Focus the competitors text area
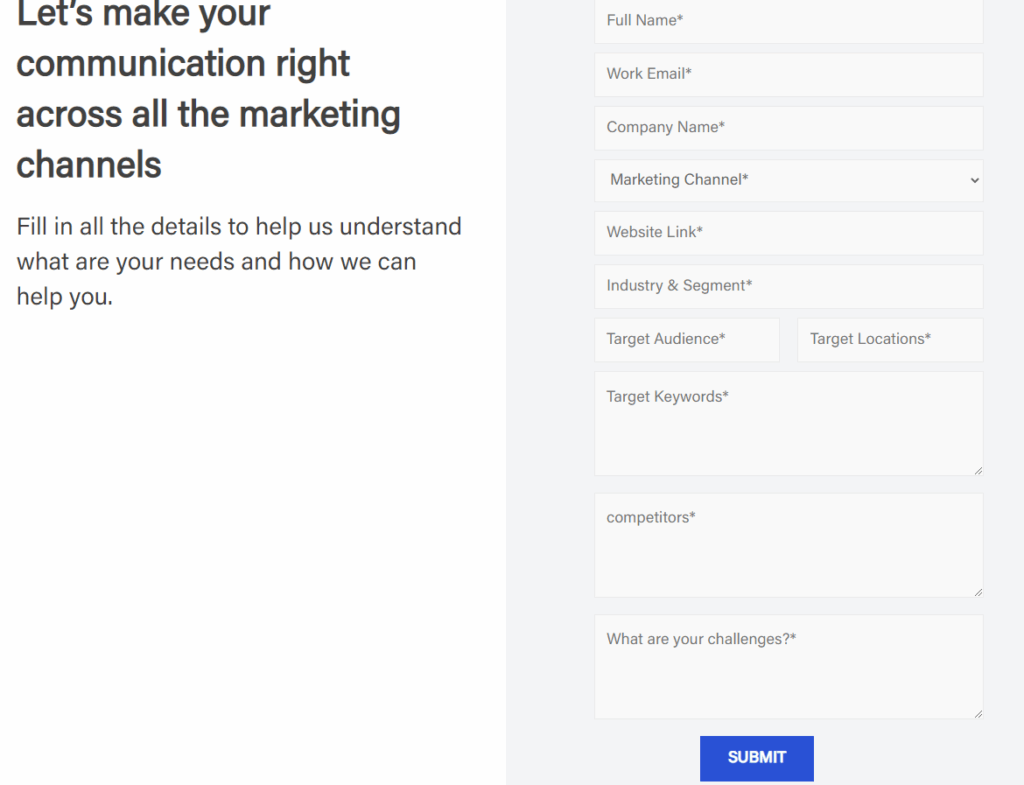This screenshot has height=785, width=1024. (x=788, y=545)
